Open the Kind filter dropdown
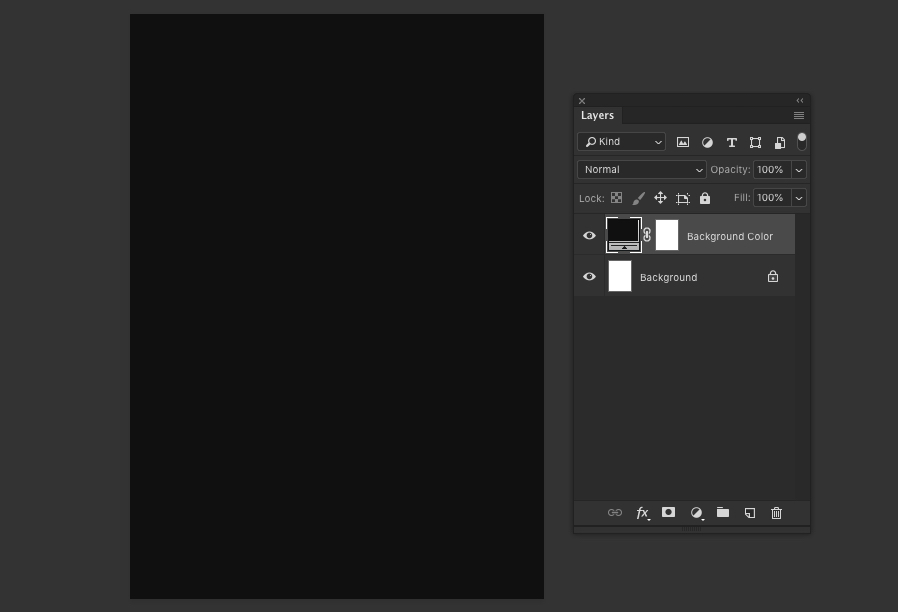The height and width of the screenshot is (612, 898). (621, 141)
